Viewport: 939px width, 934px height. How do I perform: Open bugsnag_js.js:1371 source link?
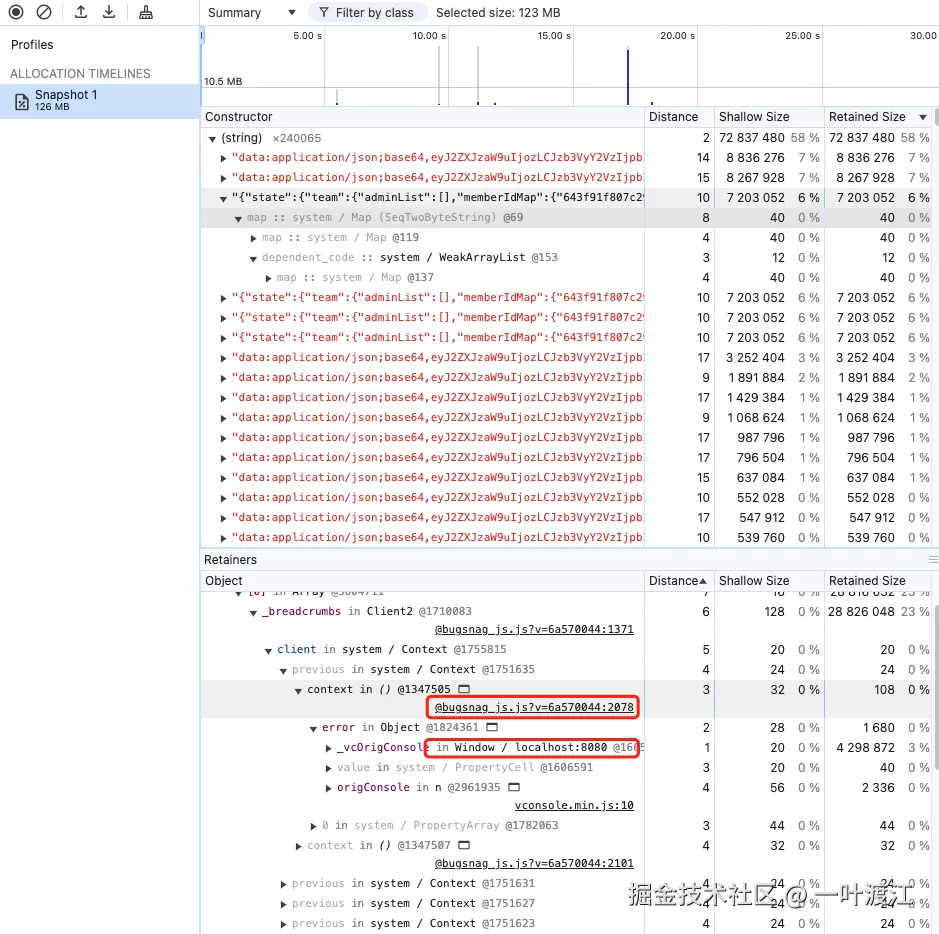pos(534,629)
